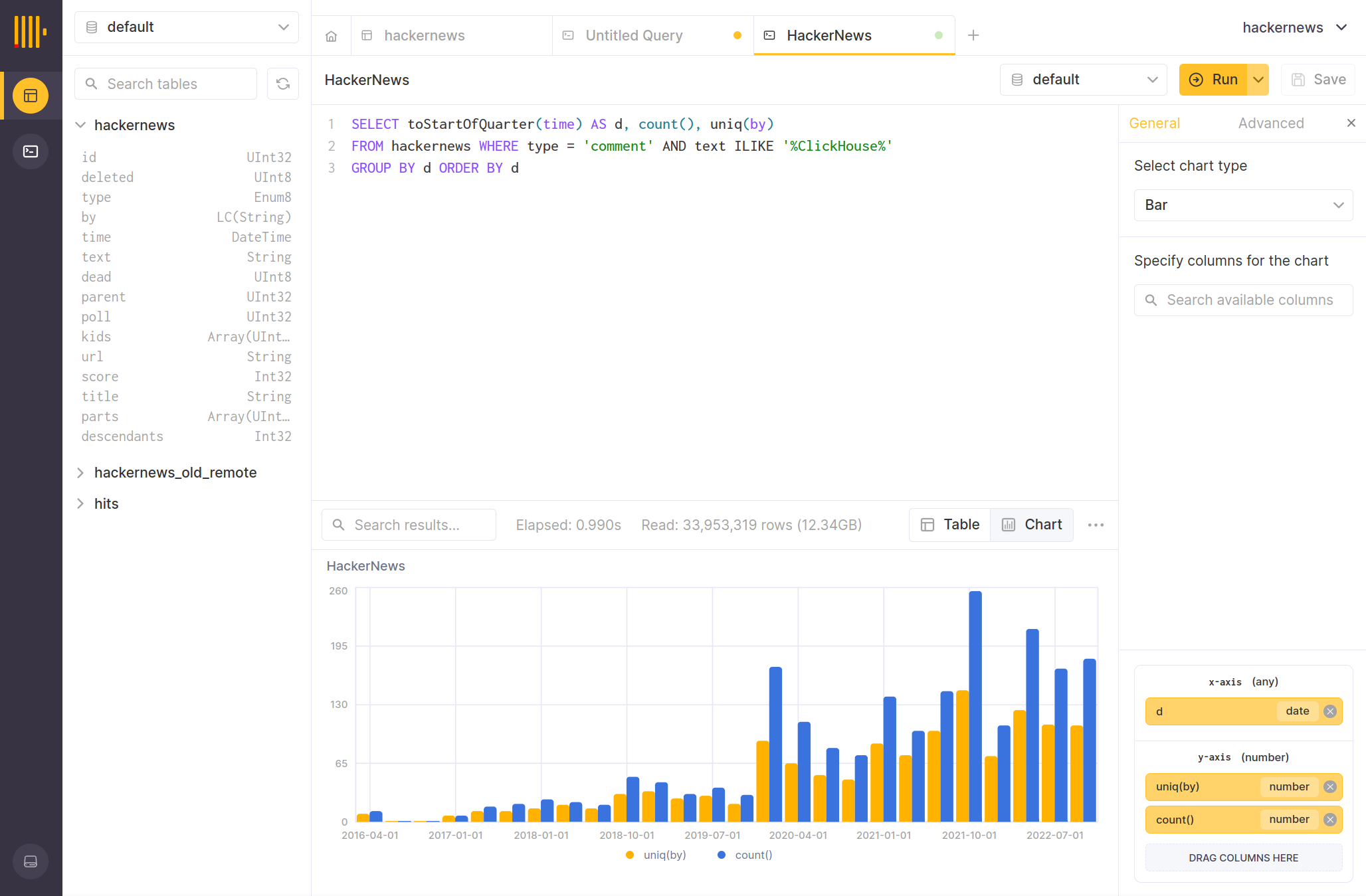Click the home tab icon
This screenshot has width=1366, height=896.
331,36
